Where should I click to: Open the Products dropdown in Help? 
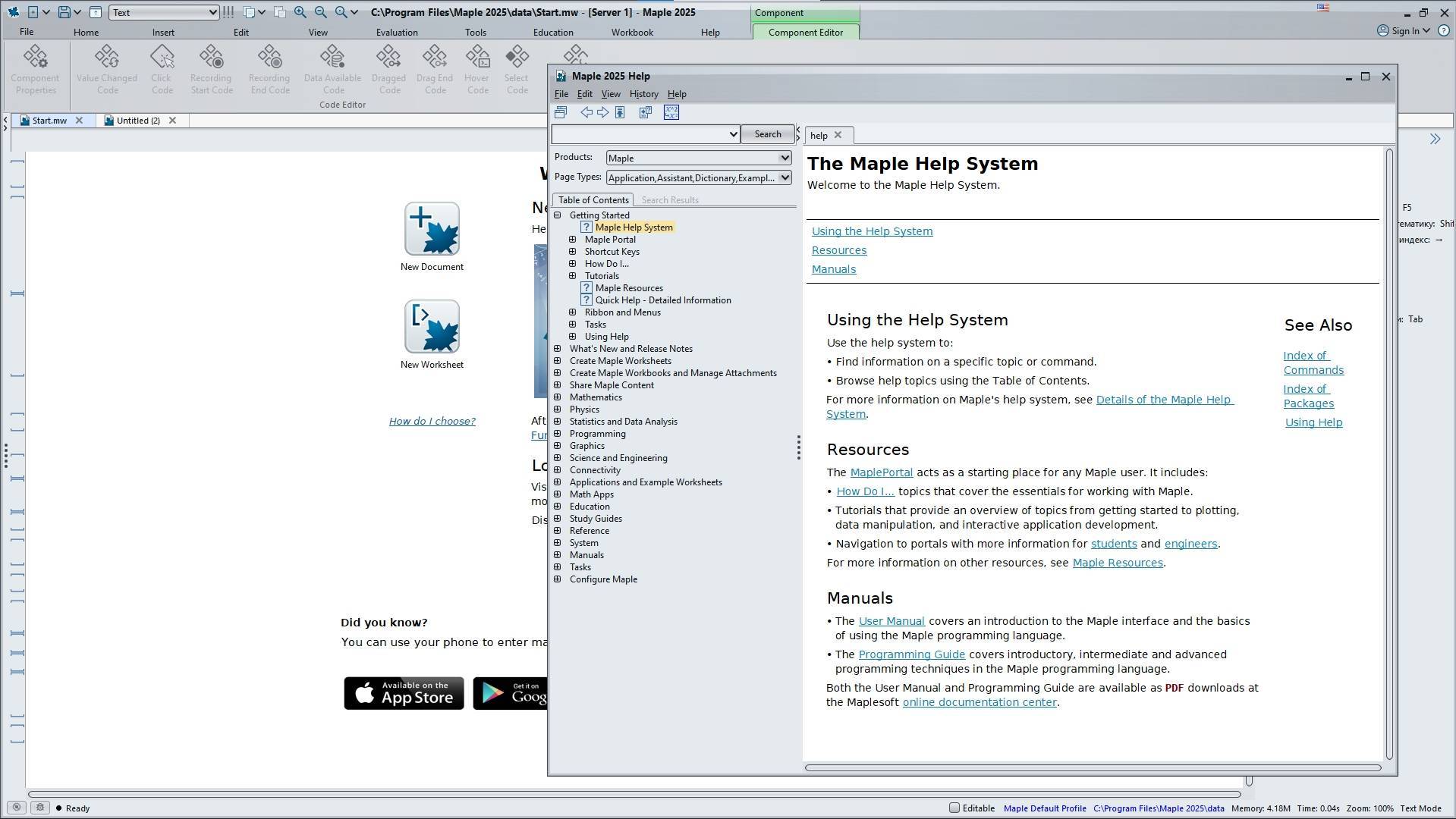[699, 158]
